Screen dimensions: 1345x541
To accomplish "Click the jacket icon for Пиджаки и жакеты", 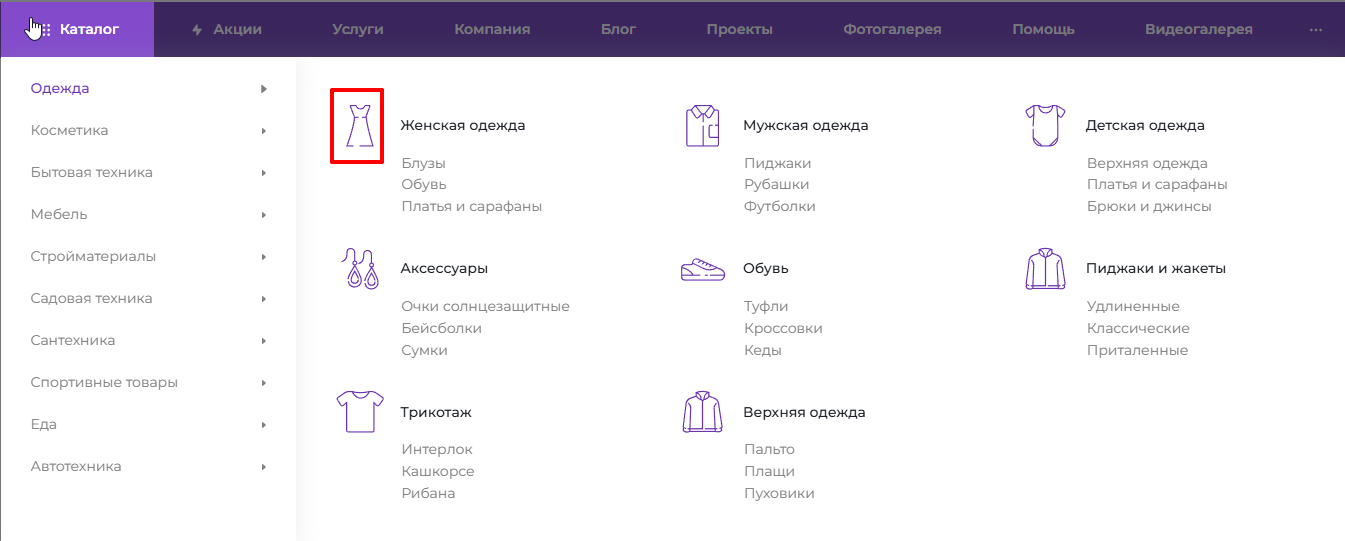I will pos(1045,269).
